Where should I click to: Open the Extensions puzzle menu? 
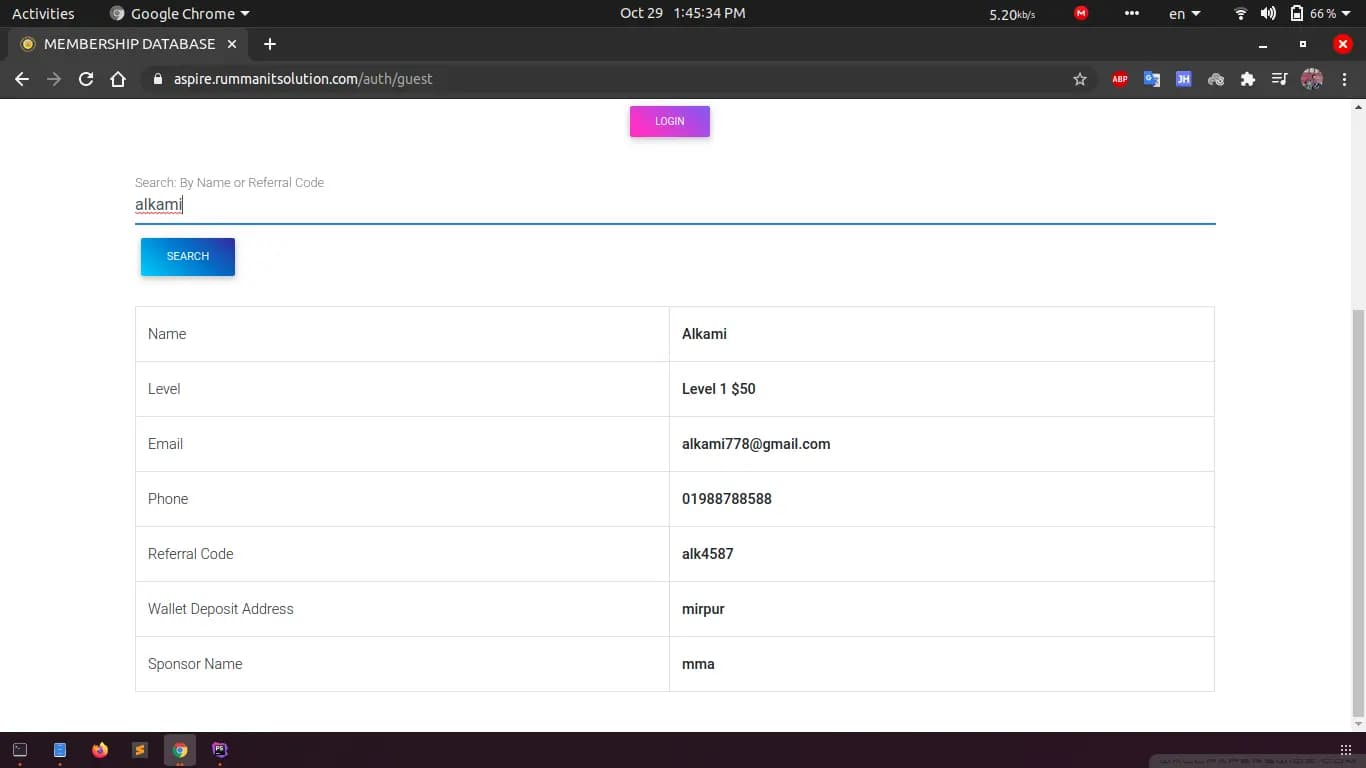pyautogui.click(x=1248, y=79)
